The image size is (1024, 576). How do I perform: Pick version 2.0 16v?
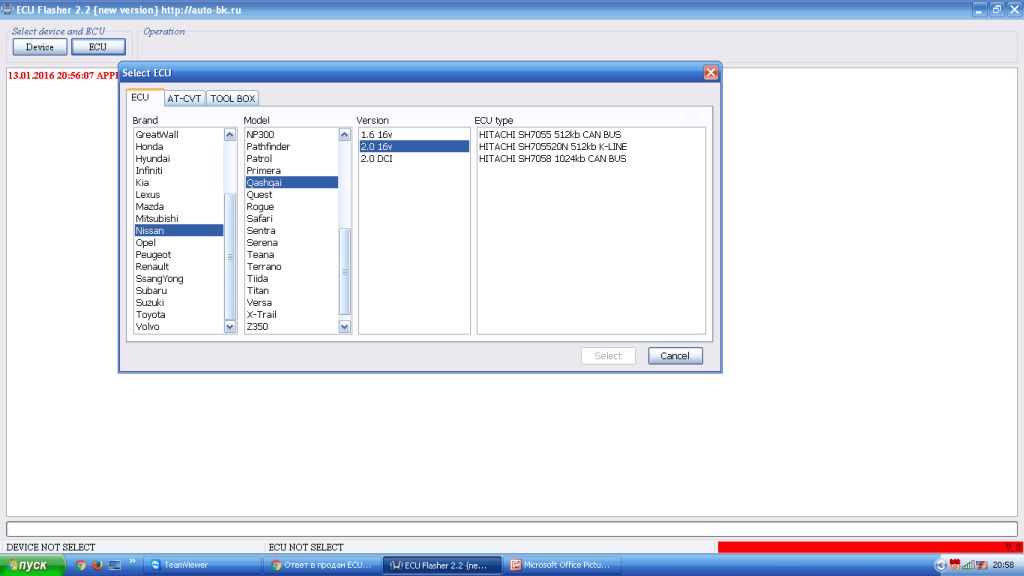pyautogui.click(x=414, y=147)
